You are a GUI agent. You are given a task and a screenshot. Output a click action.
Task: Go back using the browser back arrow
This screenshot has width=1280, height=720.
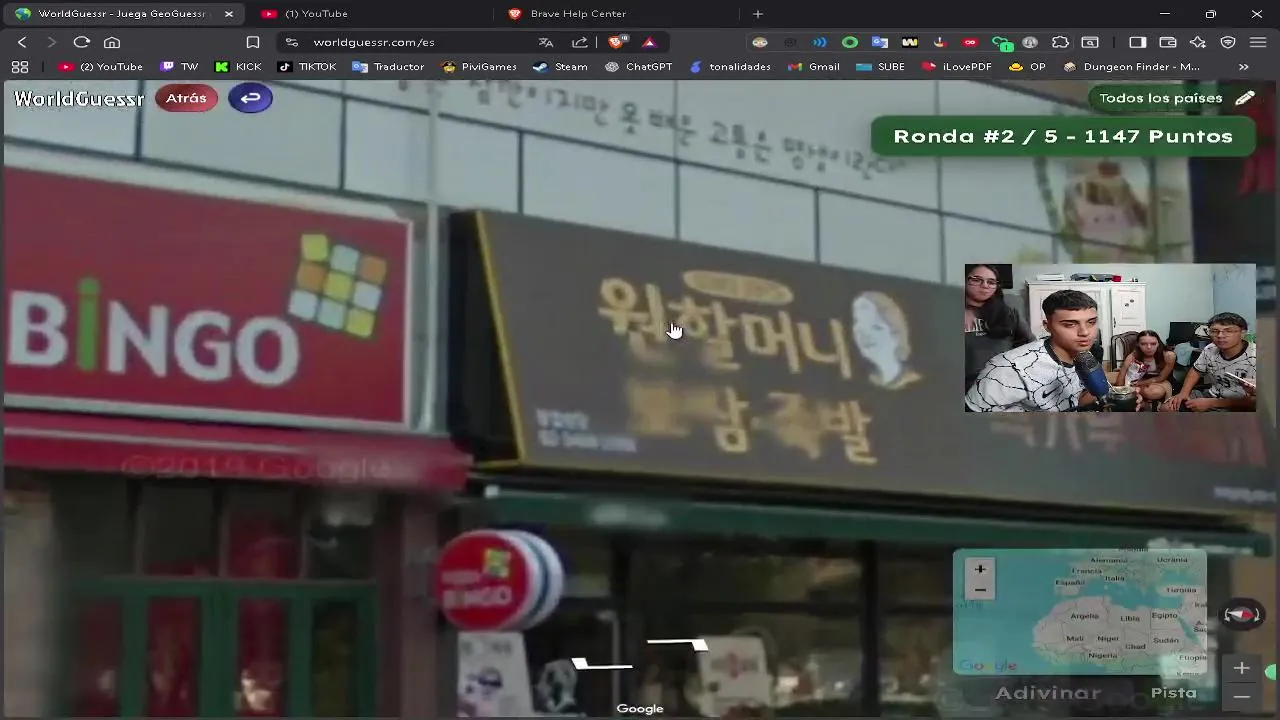pyautogui.click(x=22, y=42)
